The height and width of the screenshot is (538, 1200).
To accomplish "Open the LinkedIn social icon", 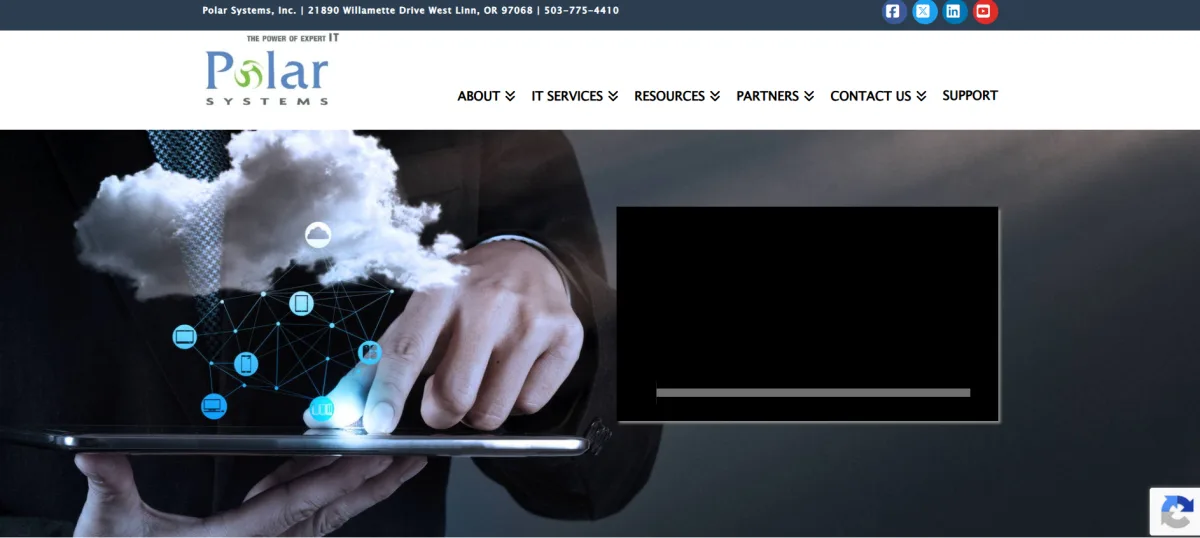I will (x=954, y=12).
